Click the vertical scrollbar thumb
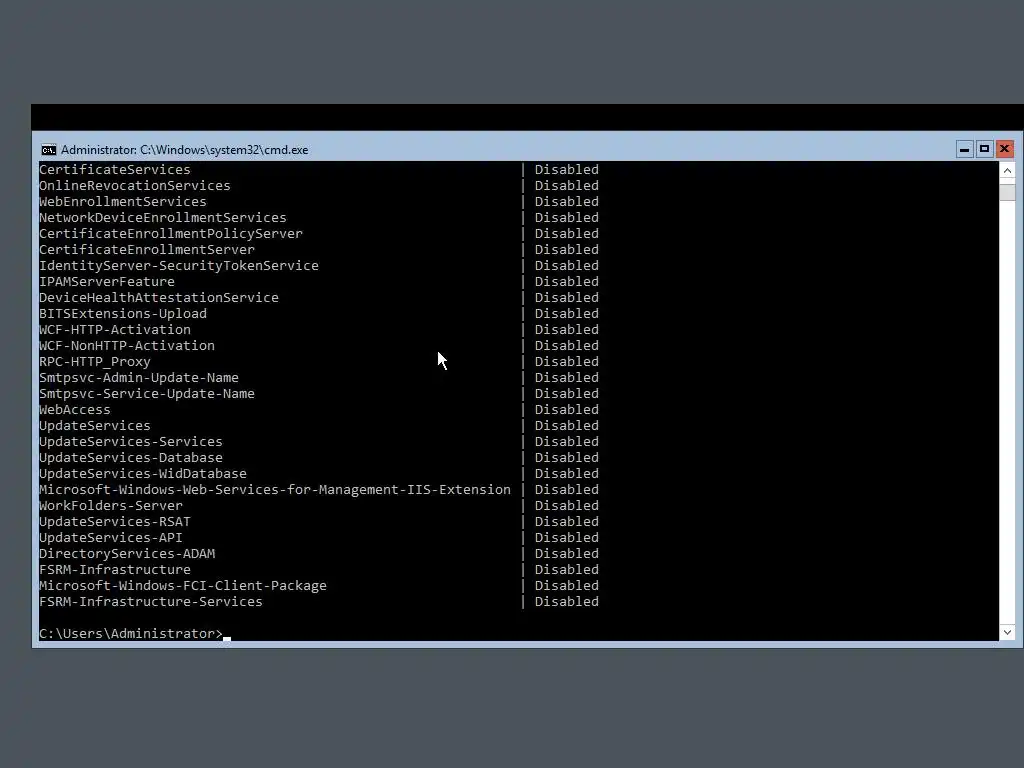Screen dimensions: 1024x768 click(x=1007, y=192)
